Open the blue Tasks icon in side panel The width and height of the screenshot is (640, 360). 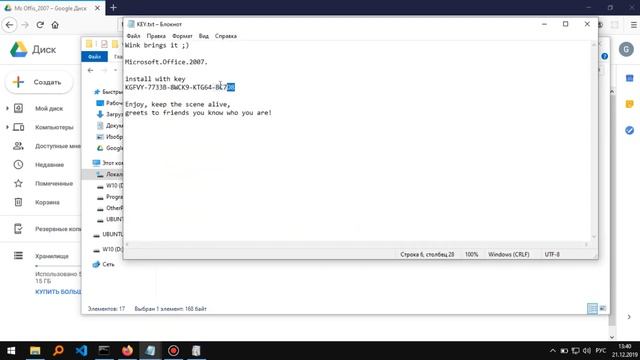point(629,130)
